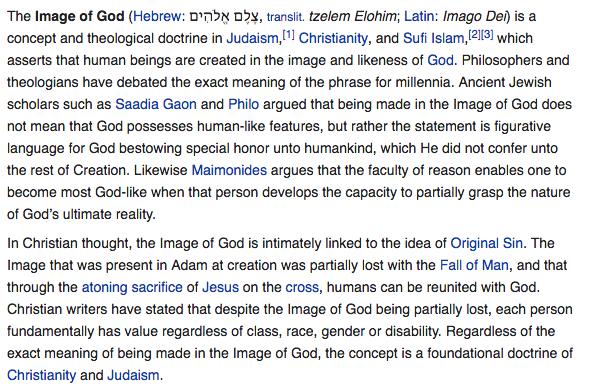Follow the Fall of Man link
The image size is (589, 388).
[x=474, y=266]
